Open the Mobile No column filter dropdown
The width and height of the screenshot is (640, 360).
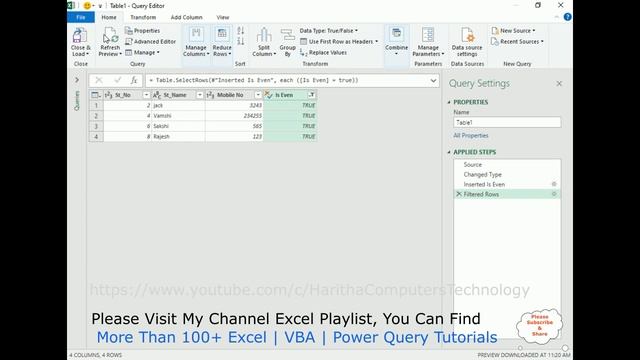point(258,95)
